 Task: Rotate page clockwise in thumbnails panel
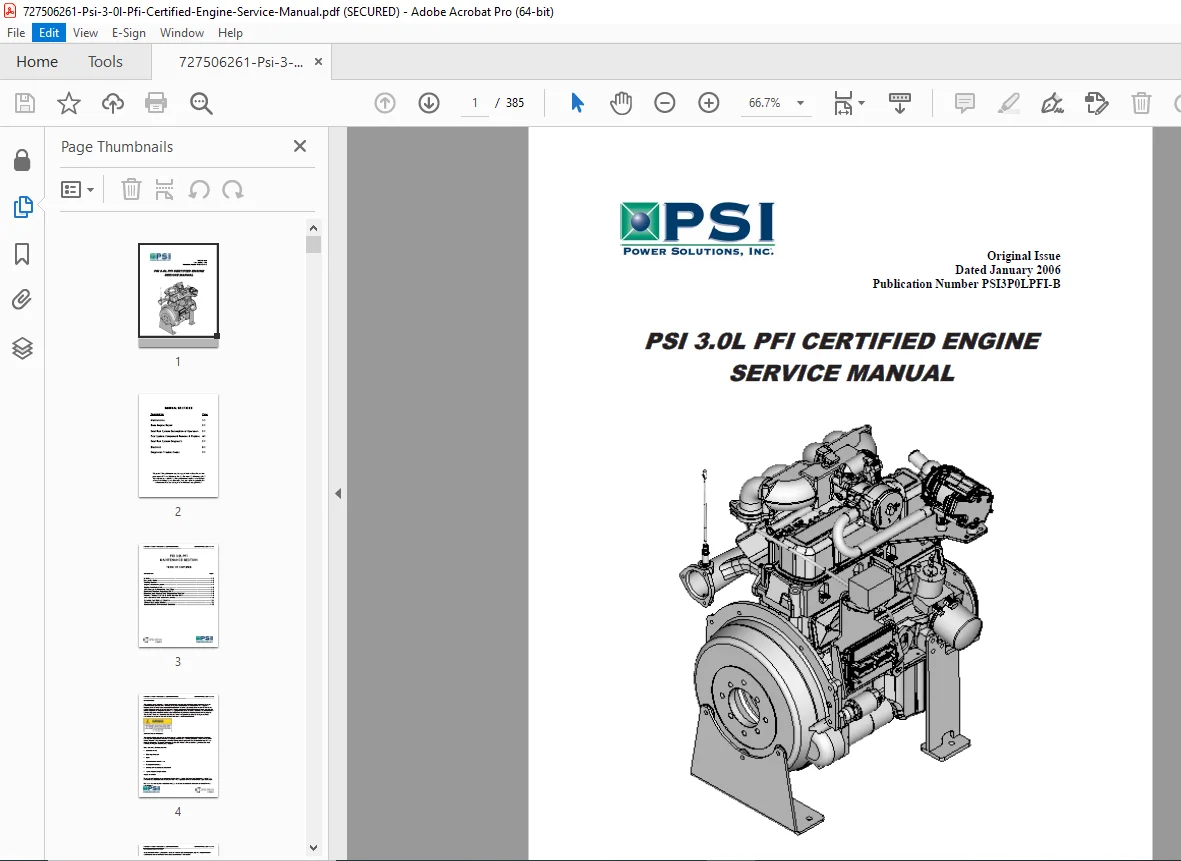(x=233, y=189)
